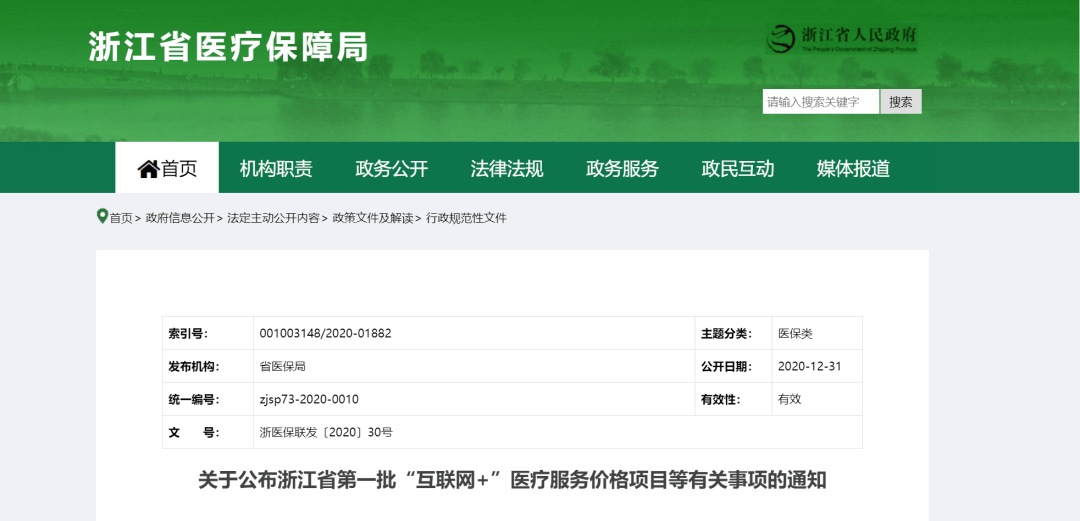Screen dimensions: 1080x521
Task: Select the 医保类 topic category cell
Action: pyautogui.click(x=817, y=333)
